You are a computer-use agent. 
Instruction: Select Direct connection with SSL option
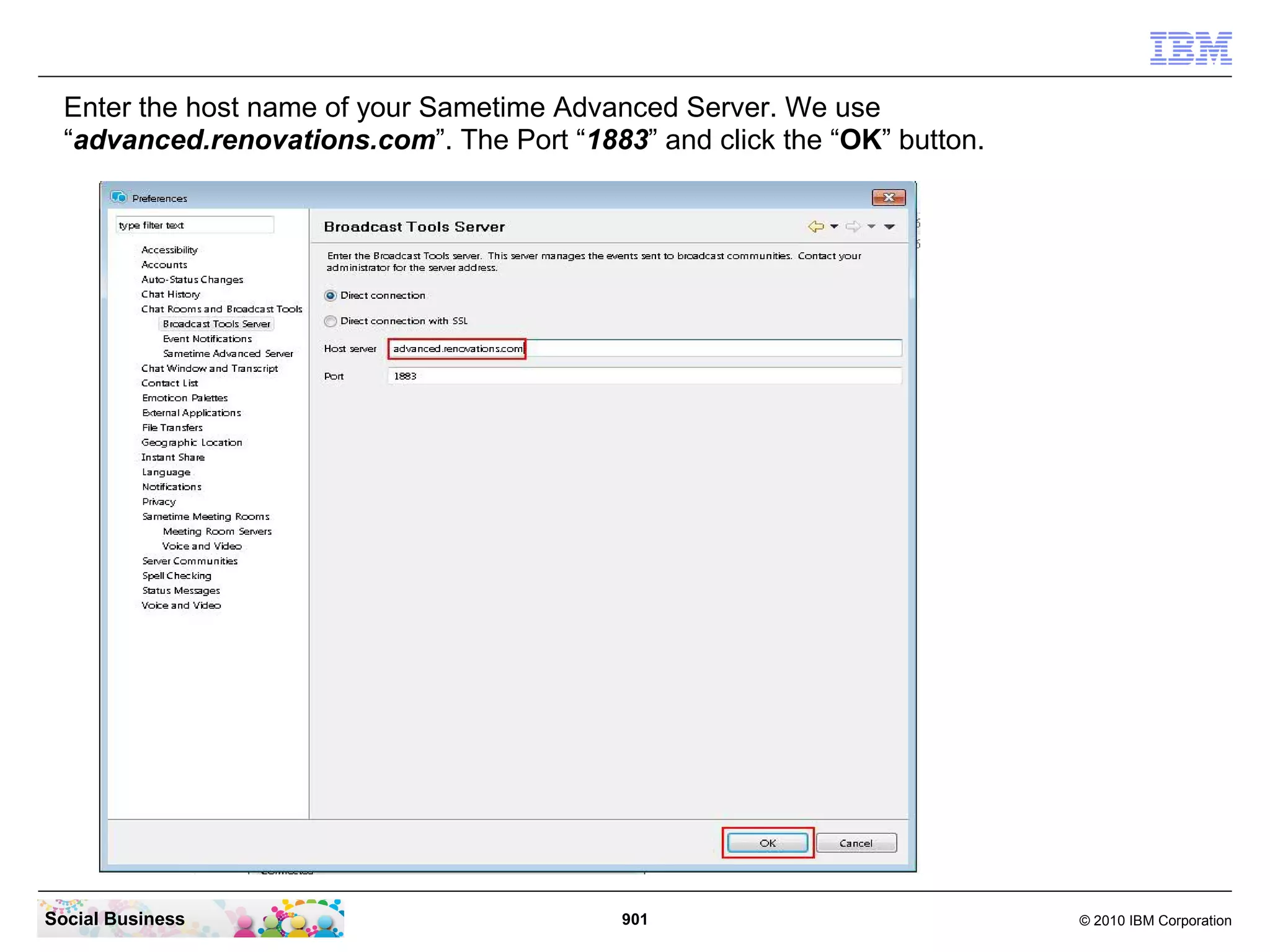[x=331, y=321]
